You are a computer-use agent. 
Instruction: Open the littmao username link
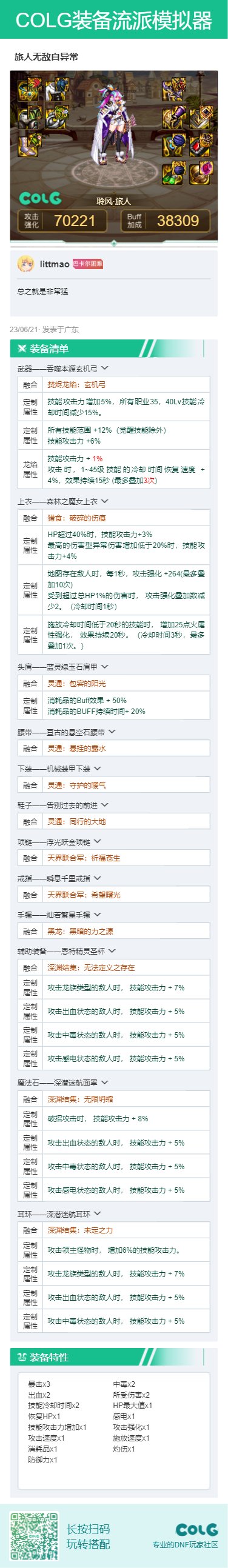54,264
